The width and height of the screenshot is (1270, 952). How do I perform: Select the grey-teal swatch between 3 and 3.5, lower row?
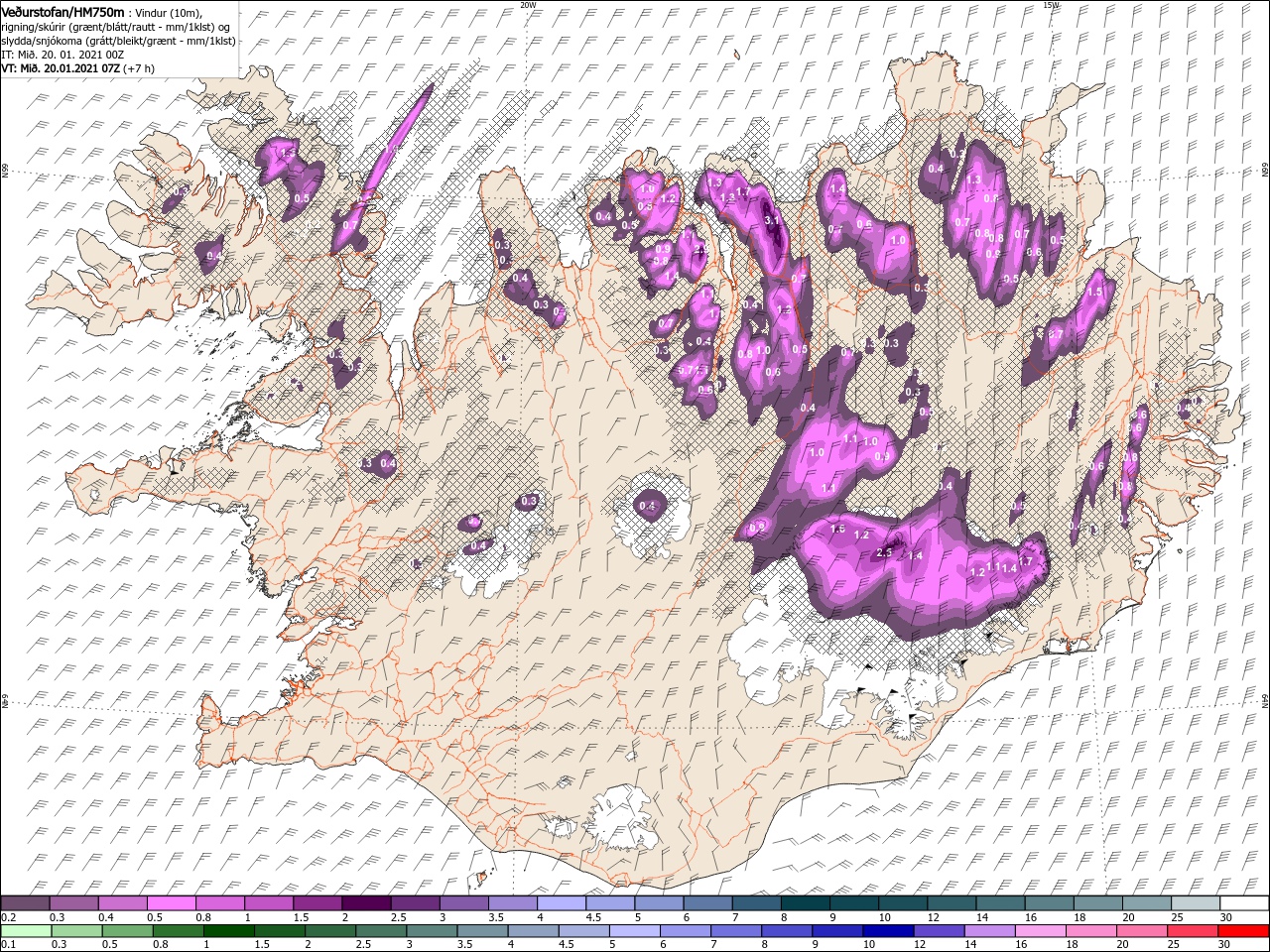pos(432,931)
